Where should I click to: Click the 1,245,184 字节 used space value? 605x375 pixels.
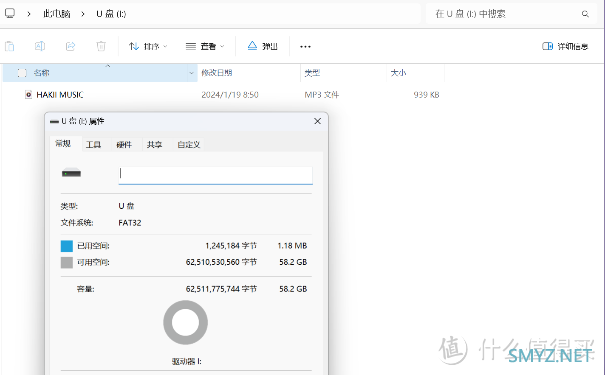231,246
